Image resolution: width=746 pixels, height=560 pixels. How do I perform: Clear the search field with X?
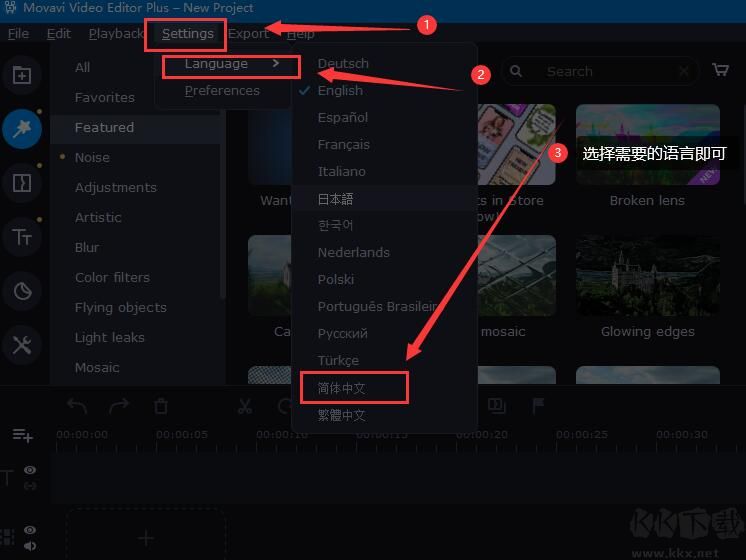pos(684,71)
